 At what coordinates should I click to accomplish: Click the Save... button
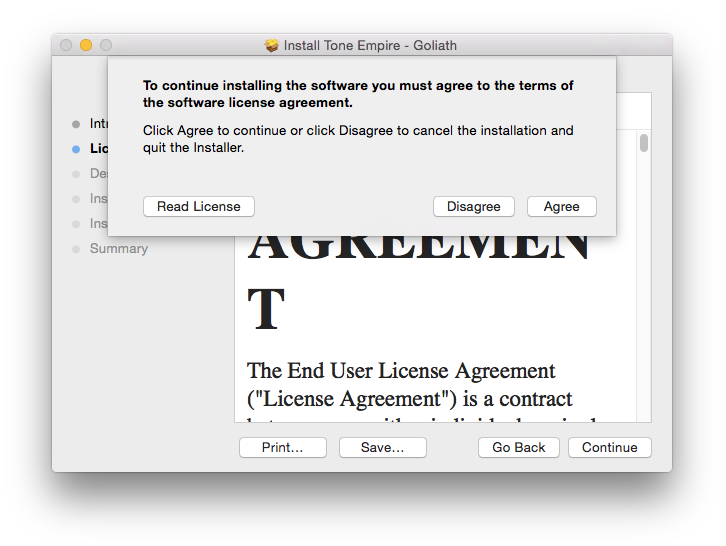382,447
